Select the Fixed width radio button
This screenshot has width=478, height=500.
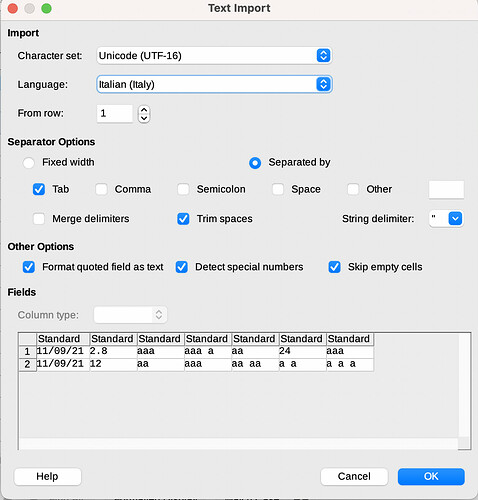point(28,163)
